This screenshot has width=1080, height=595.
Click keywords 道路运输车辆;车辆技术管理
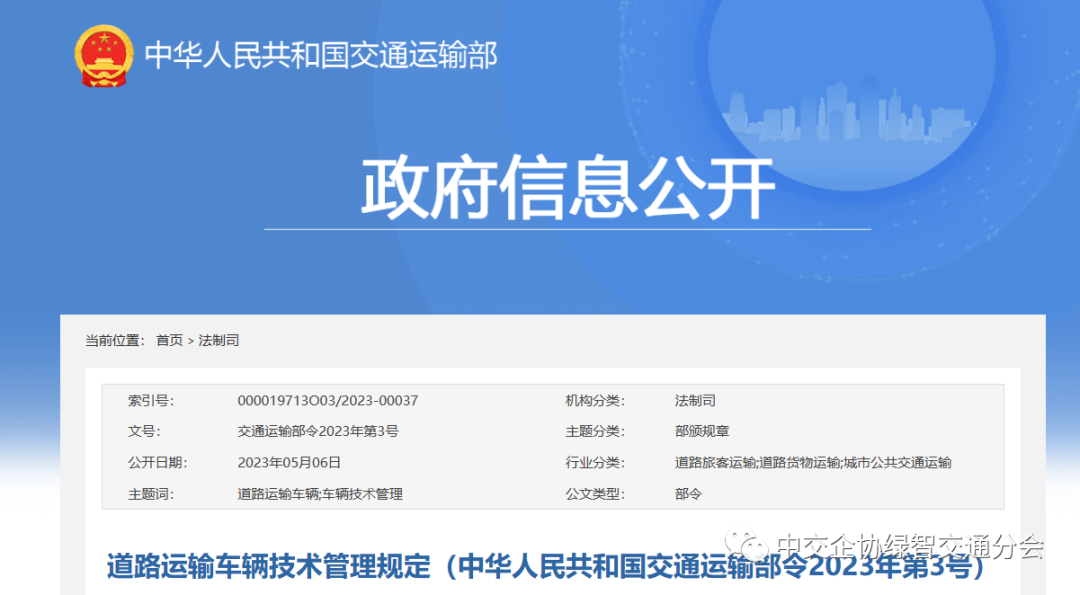click(x=319, y=494)
